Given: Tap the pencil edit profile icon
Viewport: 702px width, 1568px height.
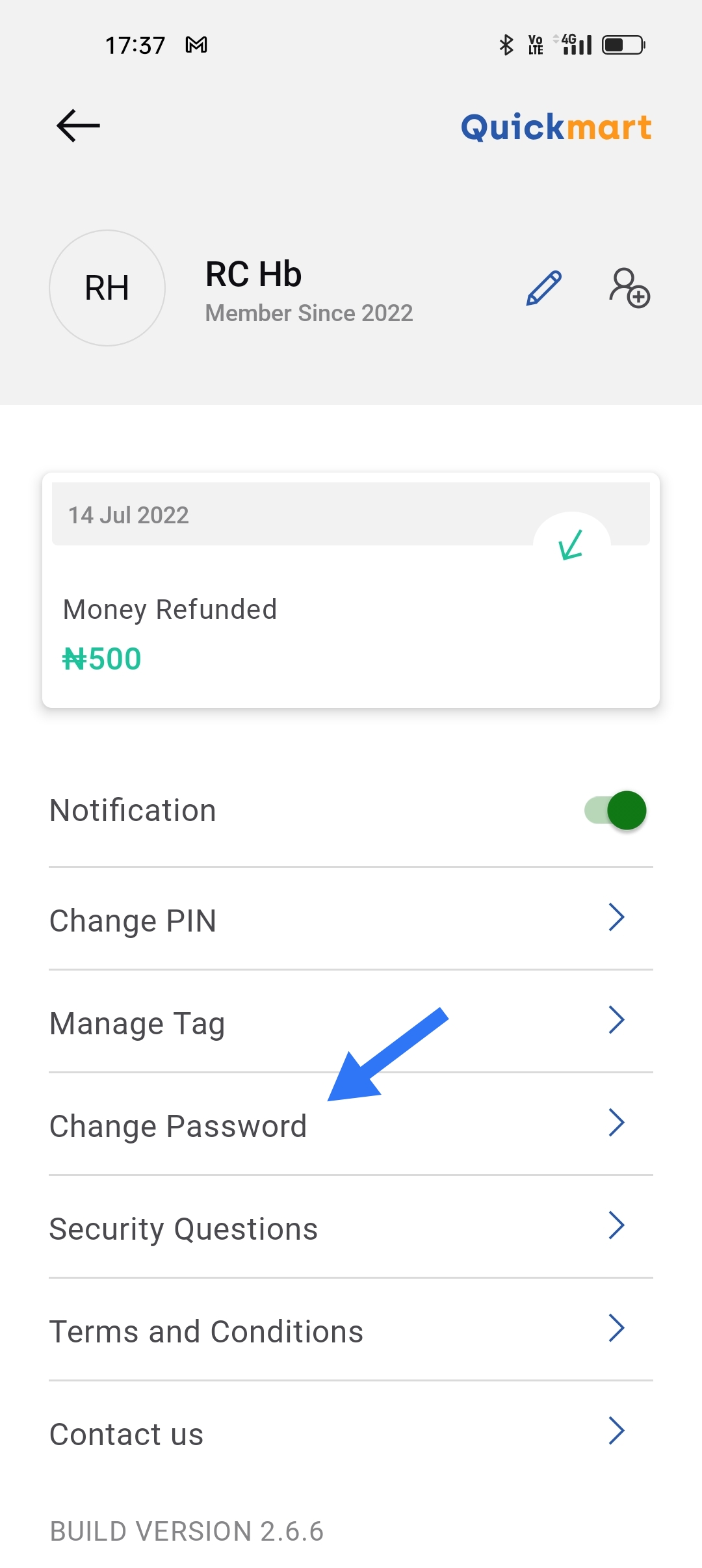Looking at the screenshot, I should (543, 288).
